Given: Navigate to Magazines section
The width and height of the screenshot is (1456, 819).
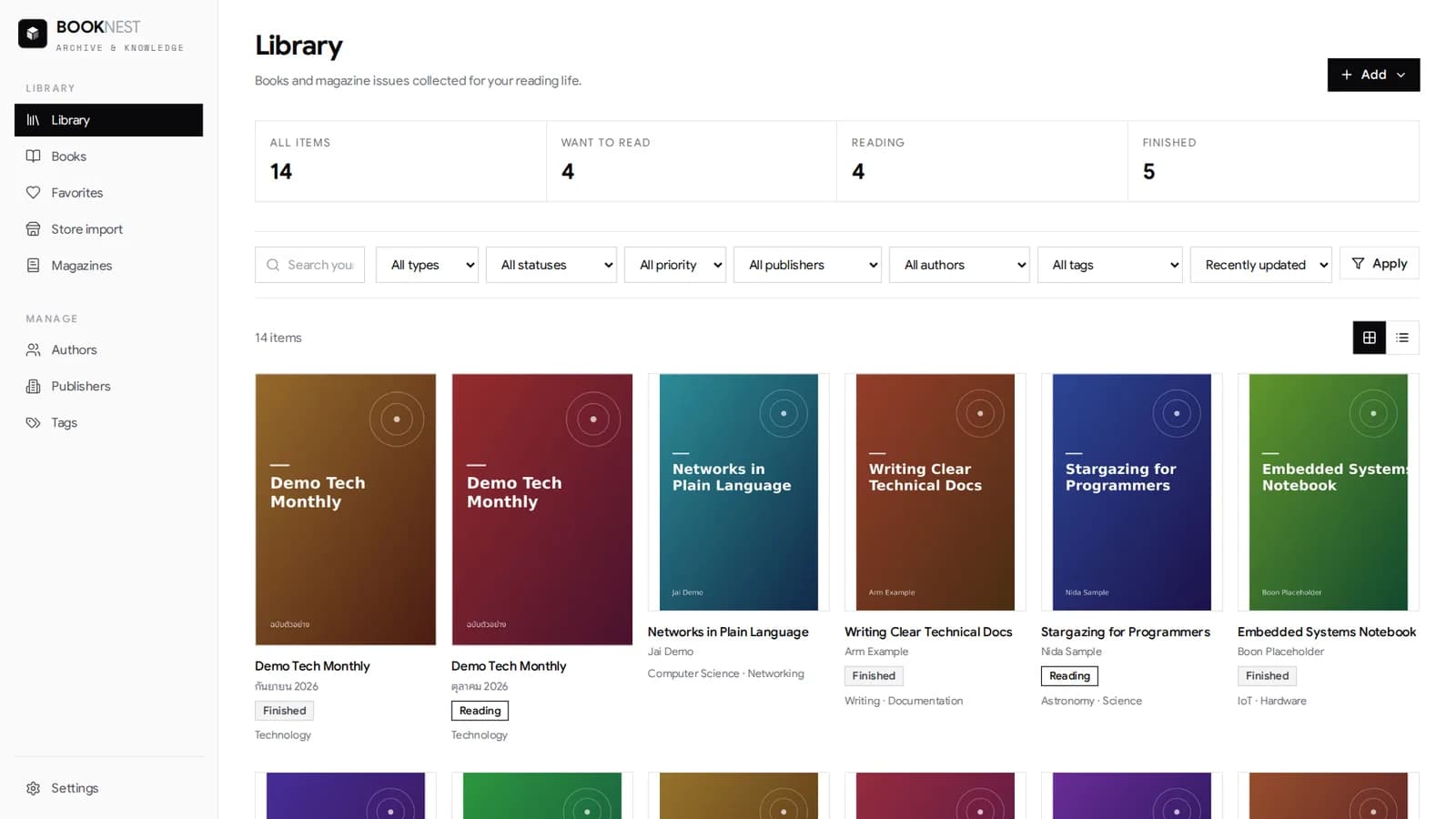Looking at the screenshot, I should tap(108, 266).
